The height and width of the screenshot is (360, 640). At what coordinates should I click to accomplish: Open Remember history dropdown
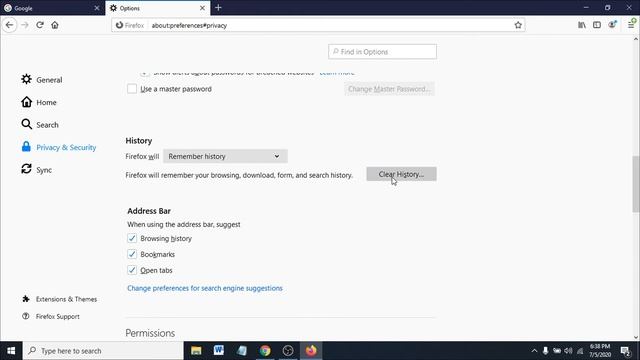tap(225, 156)
